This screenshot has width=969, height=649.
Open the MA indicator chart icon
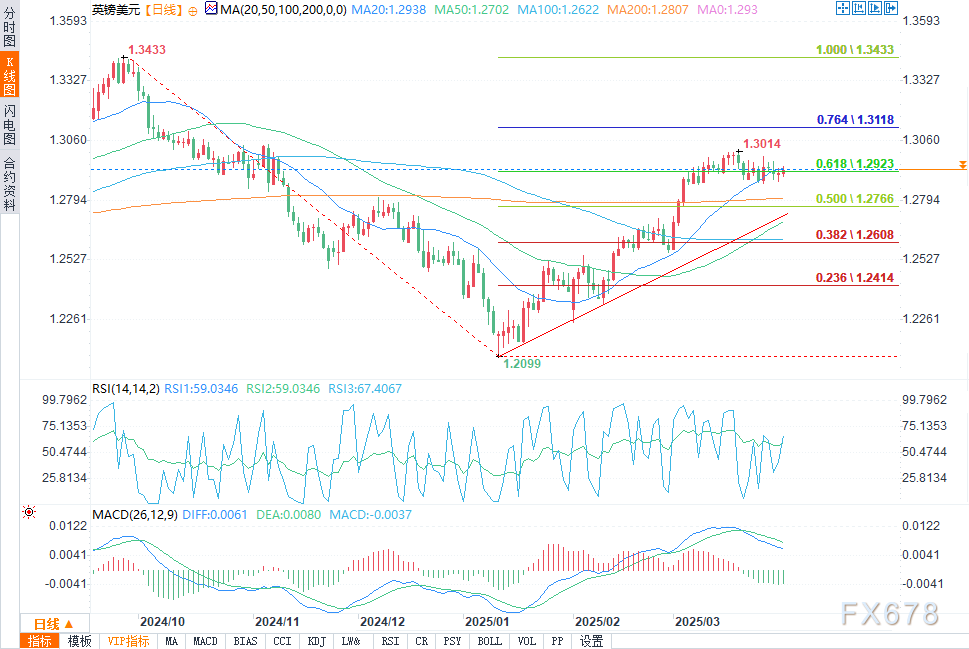point(211,9)
